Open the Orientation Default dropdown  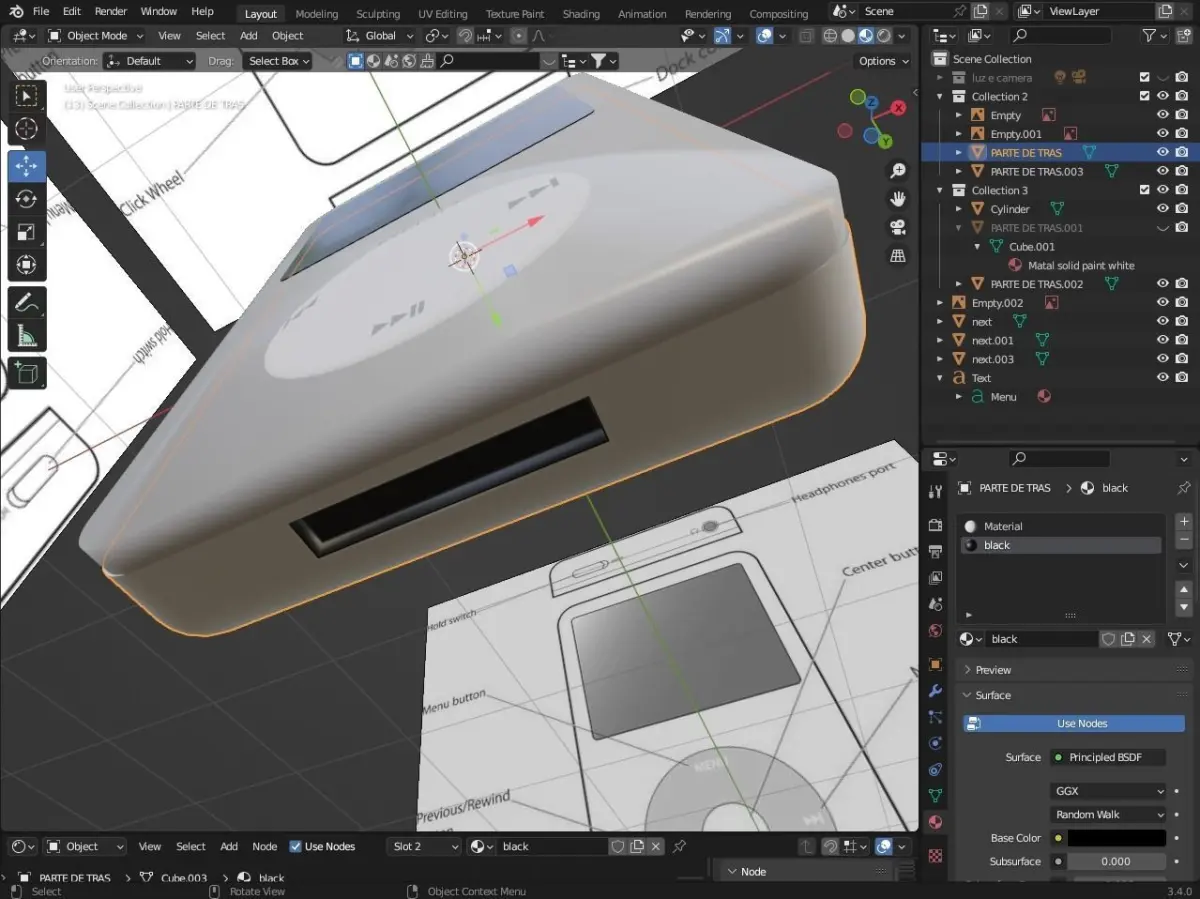151,61
